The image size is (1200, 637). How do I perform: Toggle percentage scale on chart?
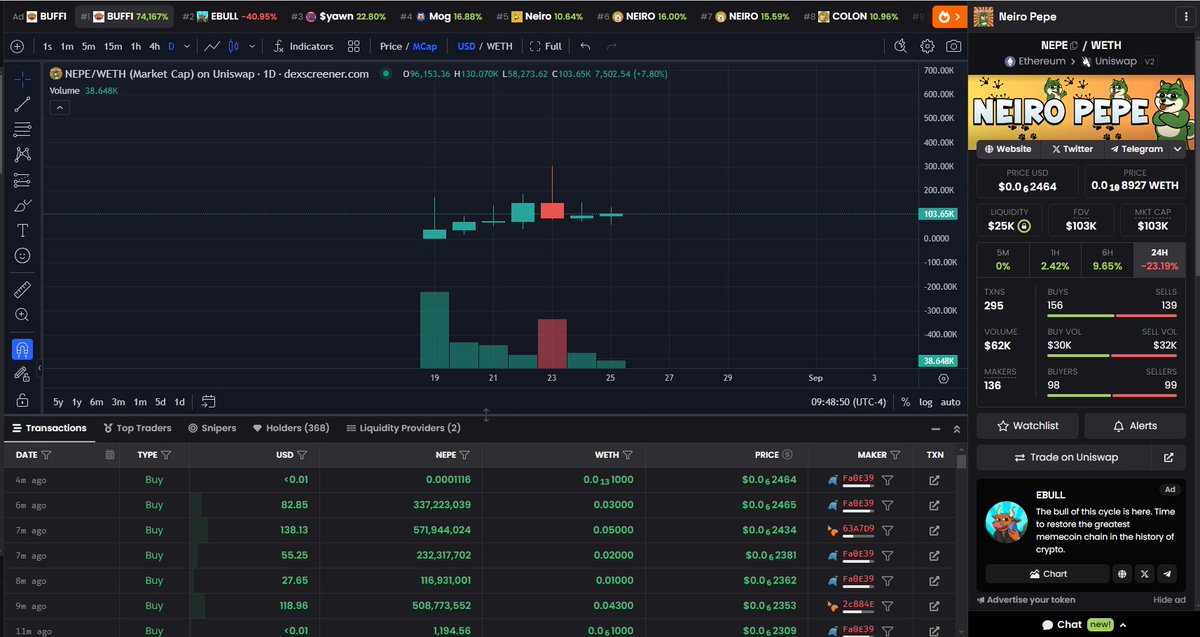[905, 402]
